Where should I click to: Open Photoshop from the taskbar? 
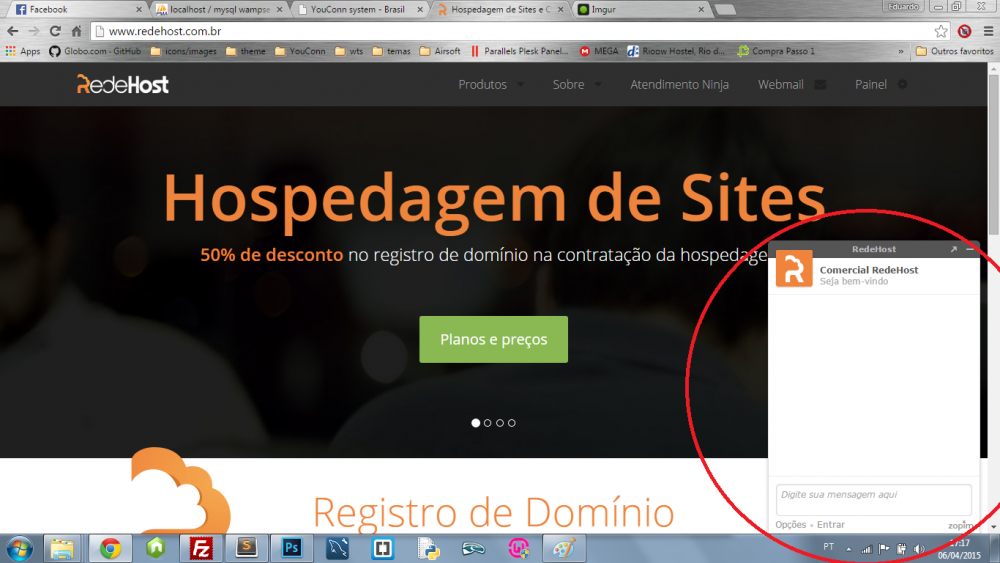(x=293, y=548)
